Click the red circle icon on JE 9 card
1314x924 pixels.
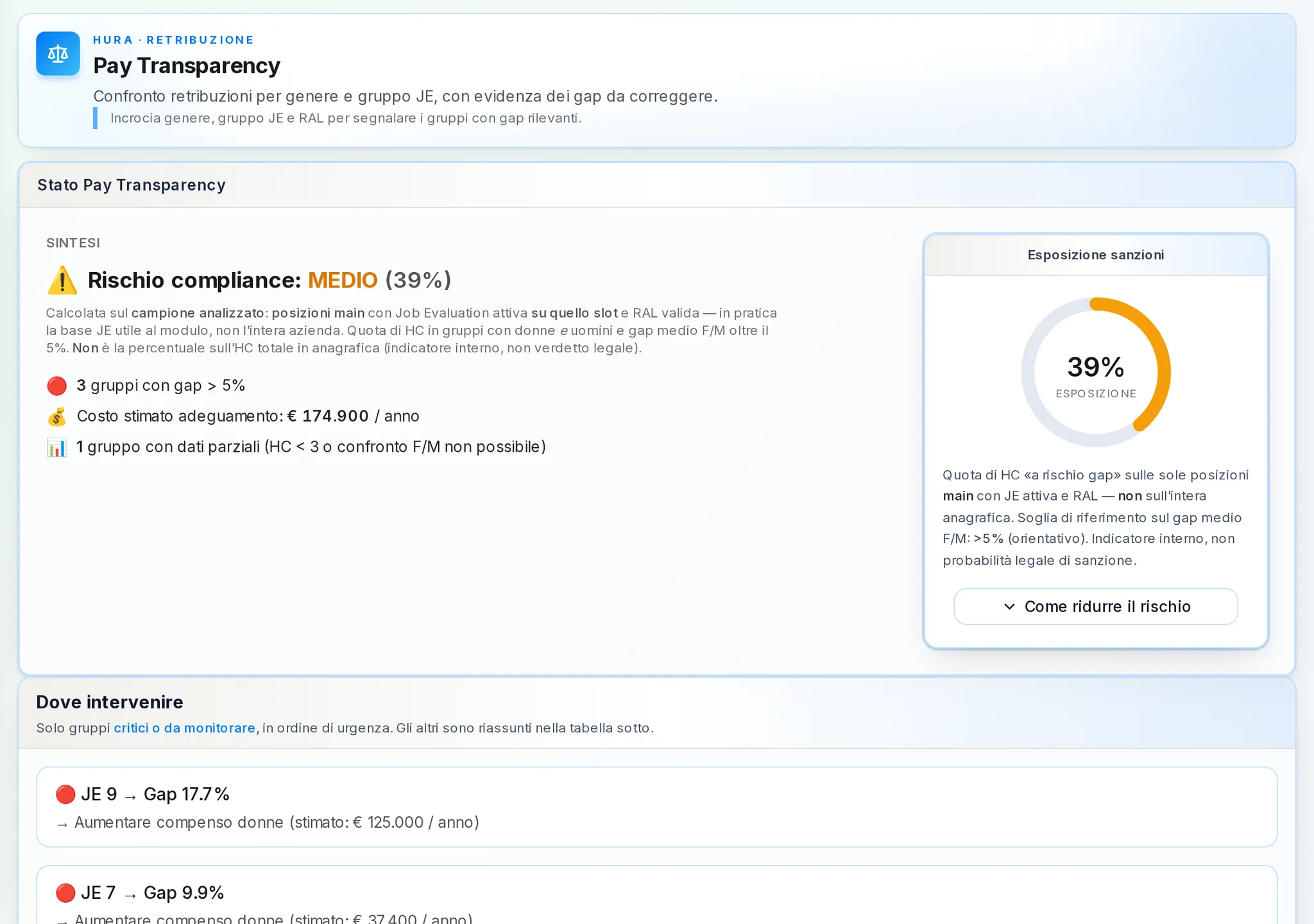(x=65, y=794)
